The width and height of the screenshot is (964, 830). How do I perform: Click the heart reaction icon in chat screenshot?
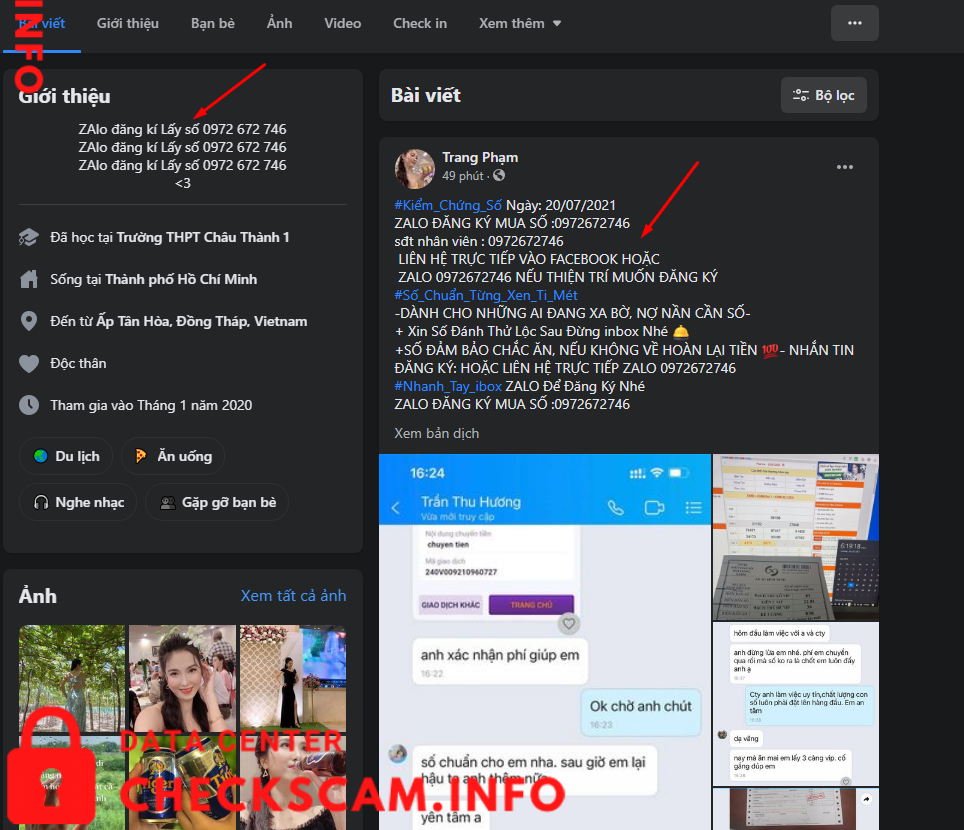[569, 623]
